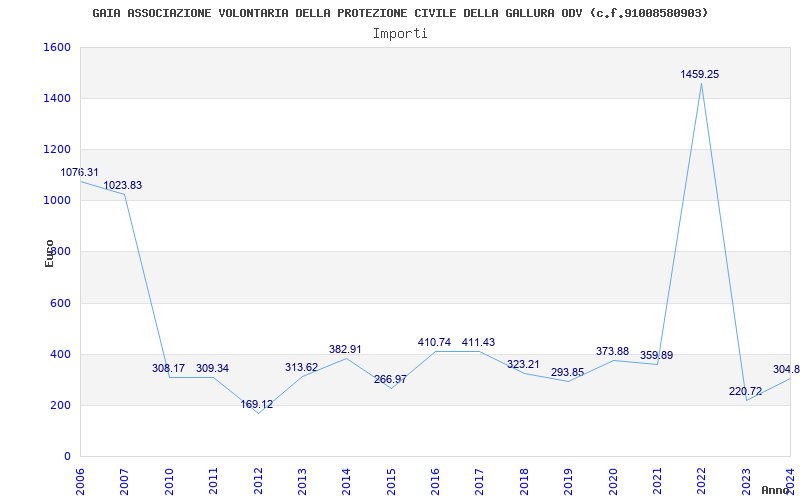This screenshot has height=500, width=800.
Task: Click the y-axis tick 1400
Action: (x=57, y=98)
